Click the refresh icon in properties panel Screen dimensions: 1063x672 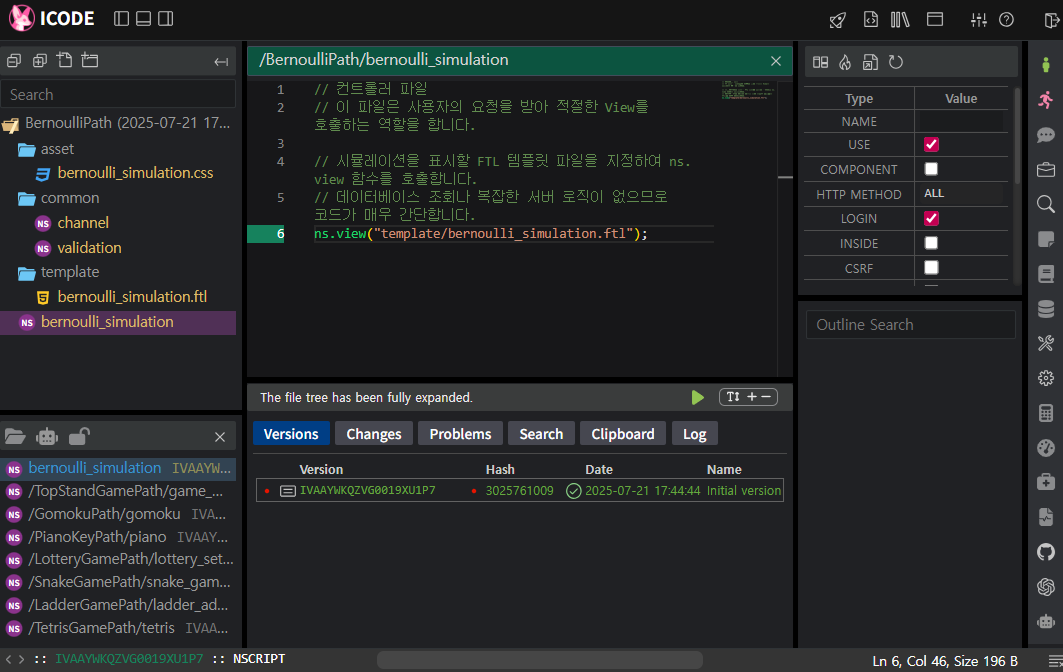pyautogui.click(x=896, y=62)
